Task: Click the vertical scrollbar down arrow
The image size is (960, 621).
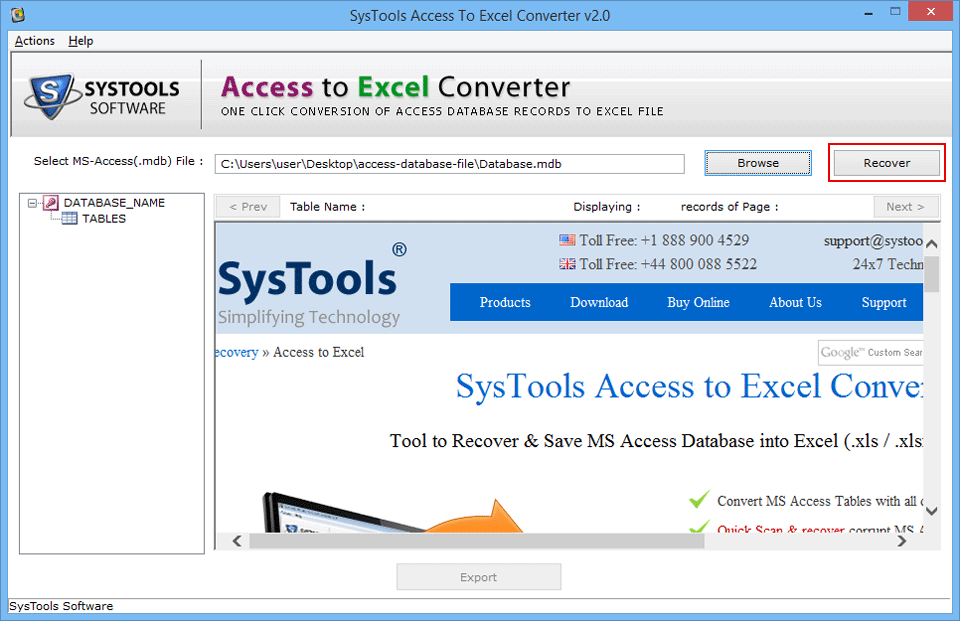Action: [932, 511]
